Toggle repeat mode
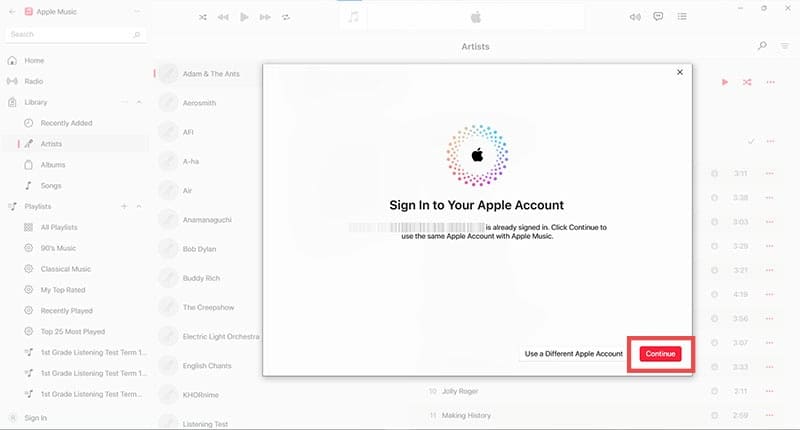800x430 pixels. pyautogui.click(x=286, y=17)
